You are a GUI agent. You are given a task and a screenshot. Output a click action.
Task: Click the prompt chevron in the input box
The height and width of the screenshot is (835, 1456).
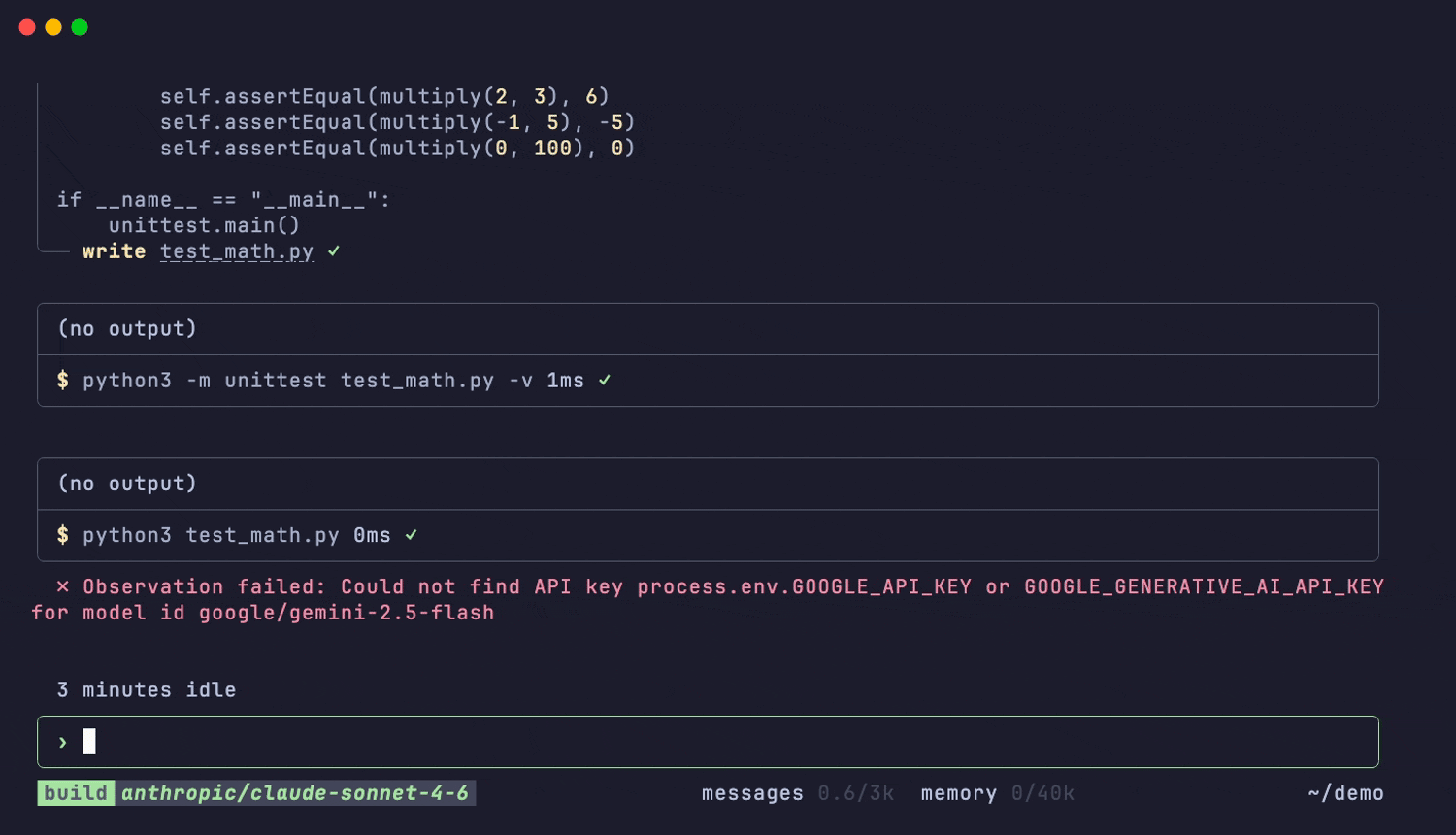[63, 742]
